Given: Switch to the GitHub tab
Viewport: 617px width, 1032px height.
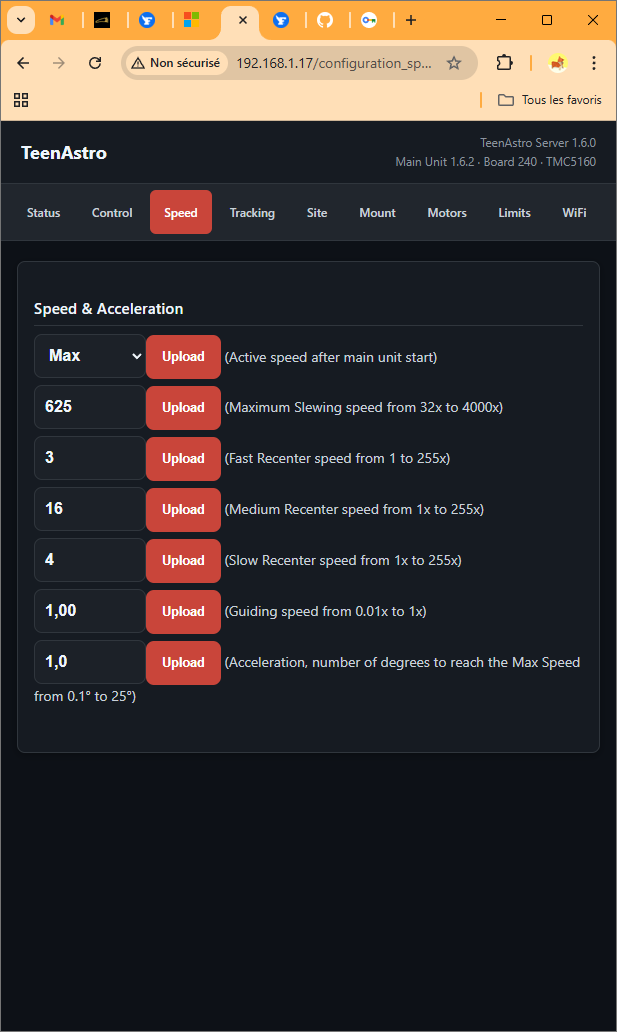Looking at the screenshot, I should pyautogui.click(x=325, y=20).
